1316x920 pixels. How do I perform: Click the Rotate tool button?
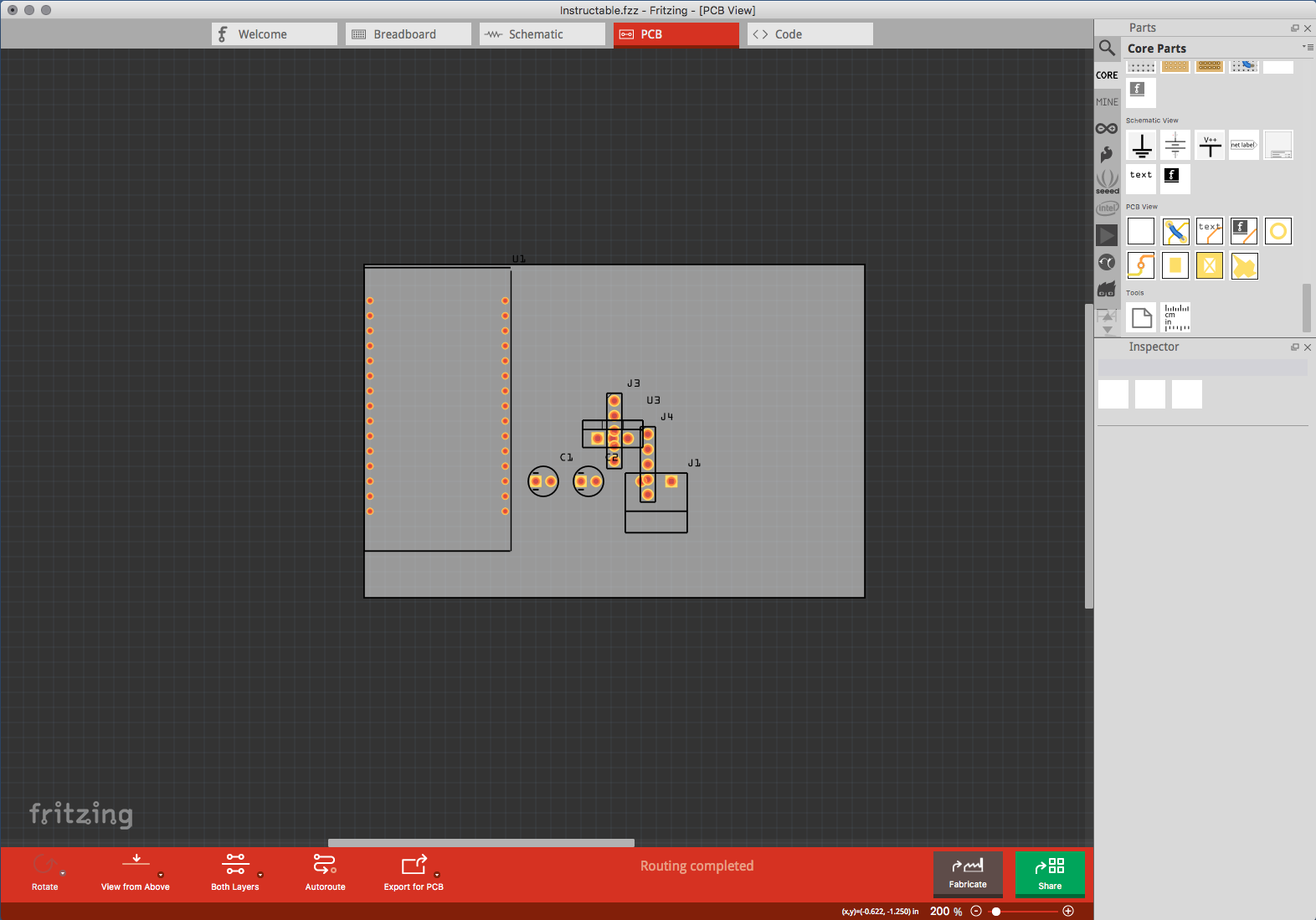(44, 872)
